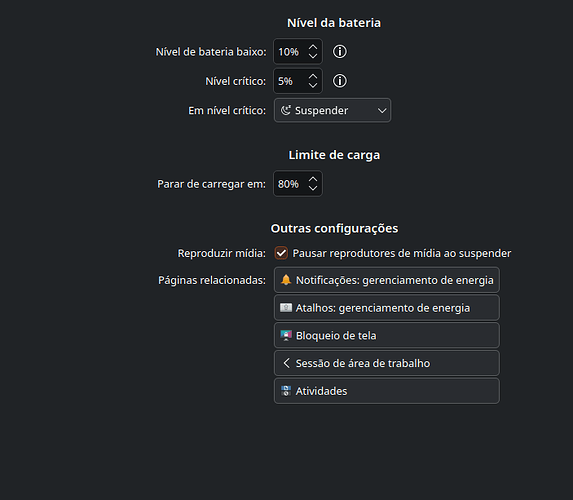Increase the low battery level percentage
The width and height of the screenshot is (573, 500).
(x=313, y=47)
